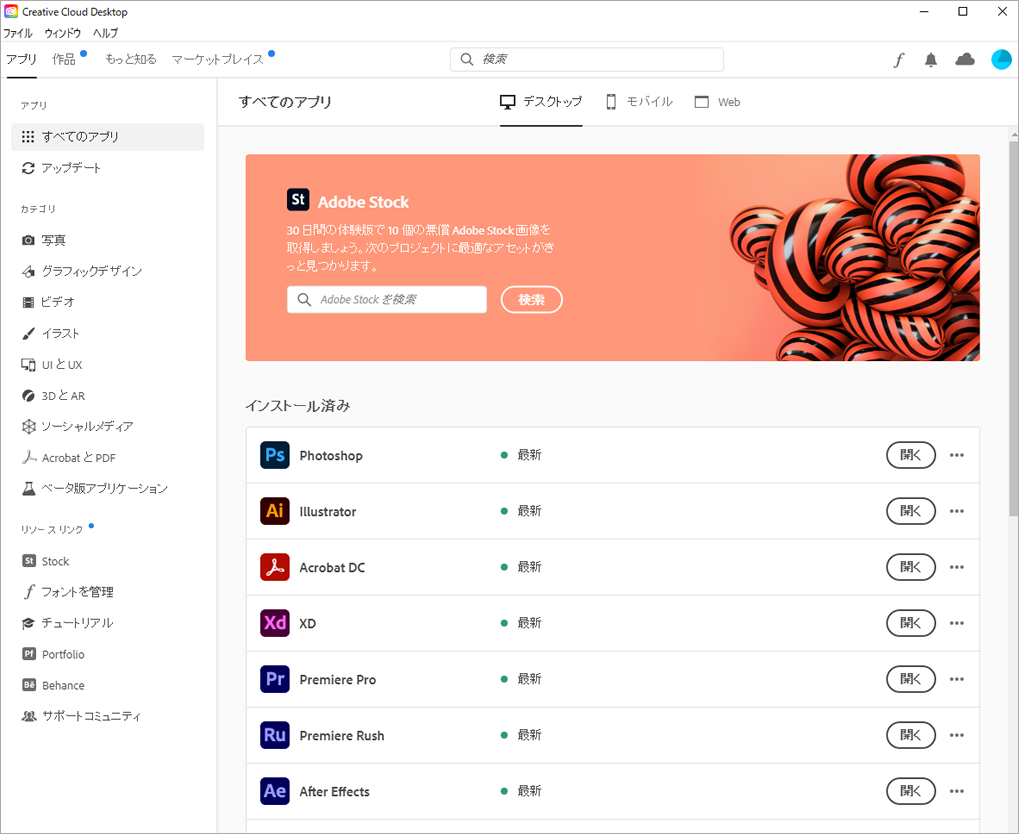Expand more options for Premiere Rush
Image resolution: width=1020 pixels, height=834 pixels.
click(x=956, y=734)
